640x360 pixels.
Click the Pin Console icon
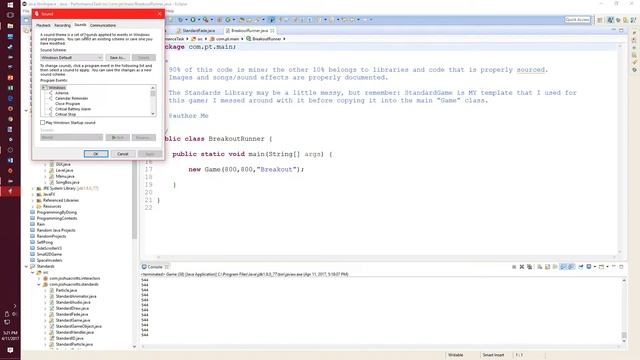point(580,267)
